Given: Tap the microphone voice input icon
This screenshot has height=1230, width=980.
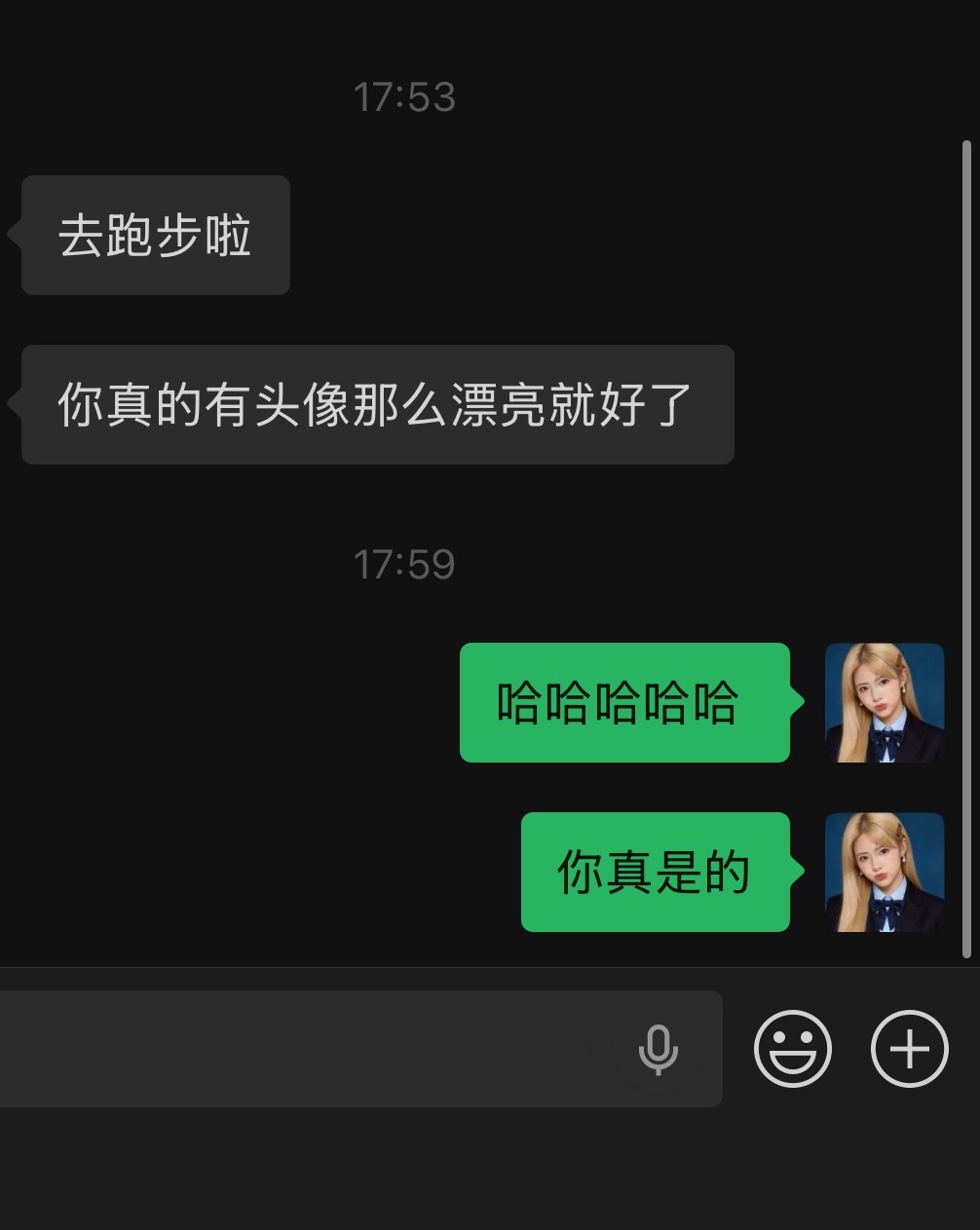Looking at the screenshot, I should point(658,1050).
